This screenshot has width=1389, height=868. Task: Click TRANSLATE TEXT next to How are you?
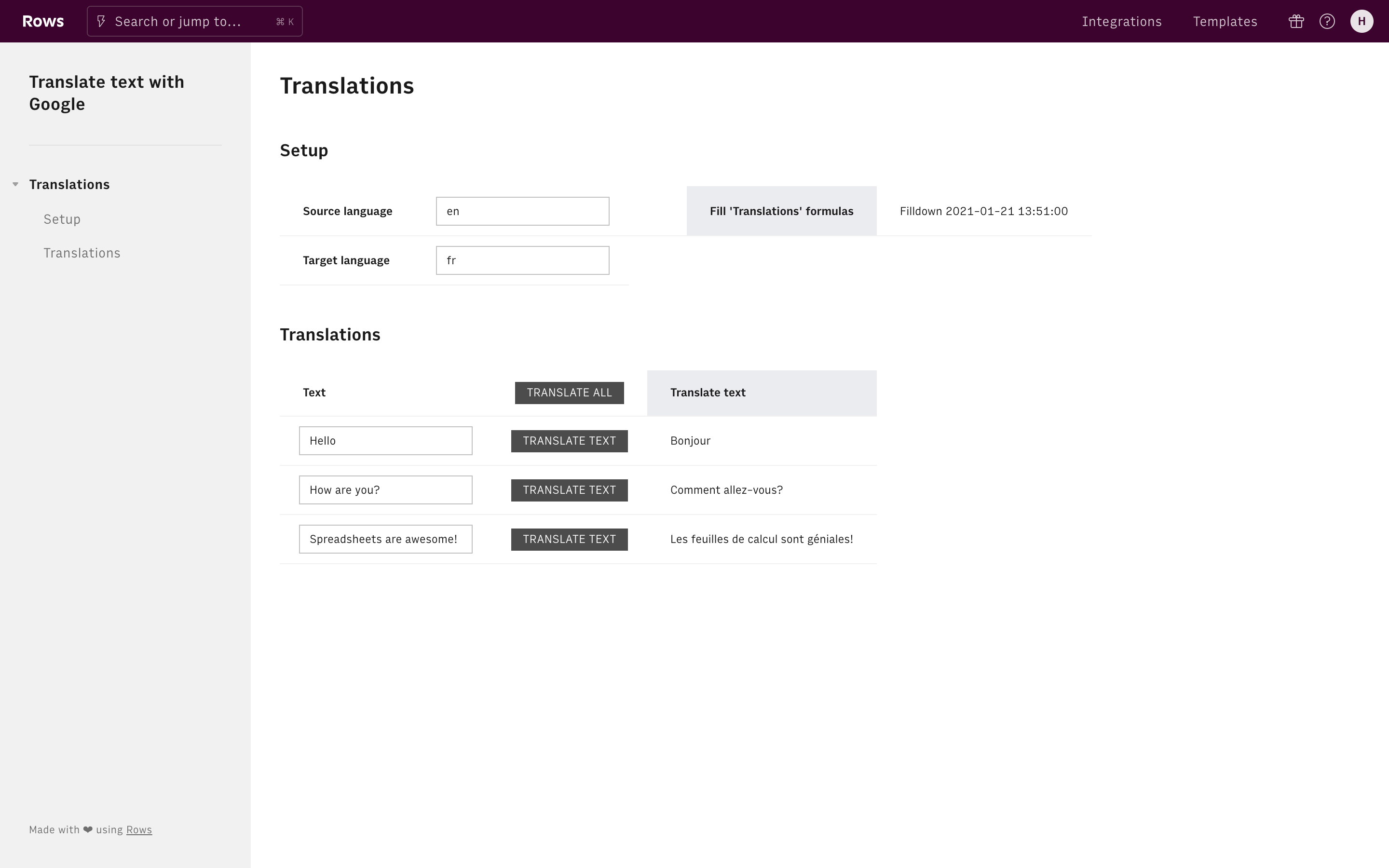pyautogui.click(x=569, y=489)
